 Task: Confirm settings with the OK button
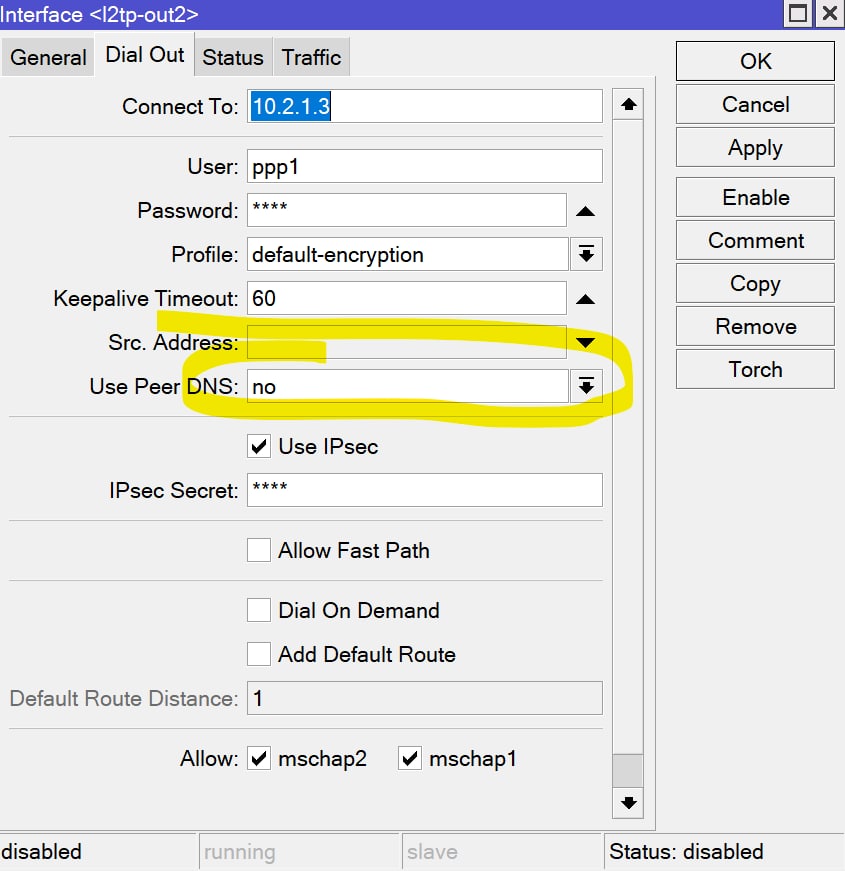[x=755, y=61]
